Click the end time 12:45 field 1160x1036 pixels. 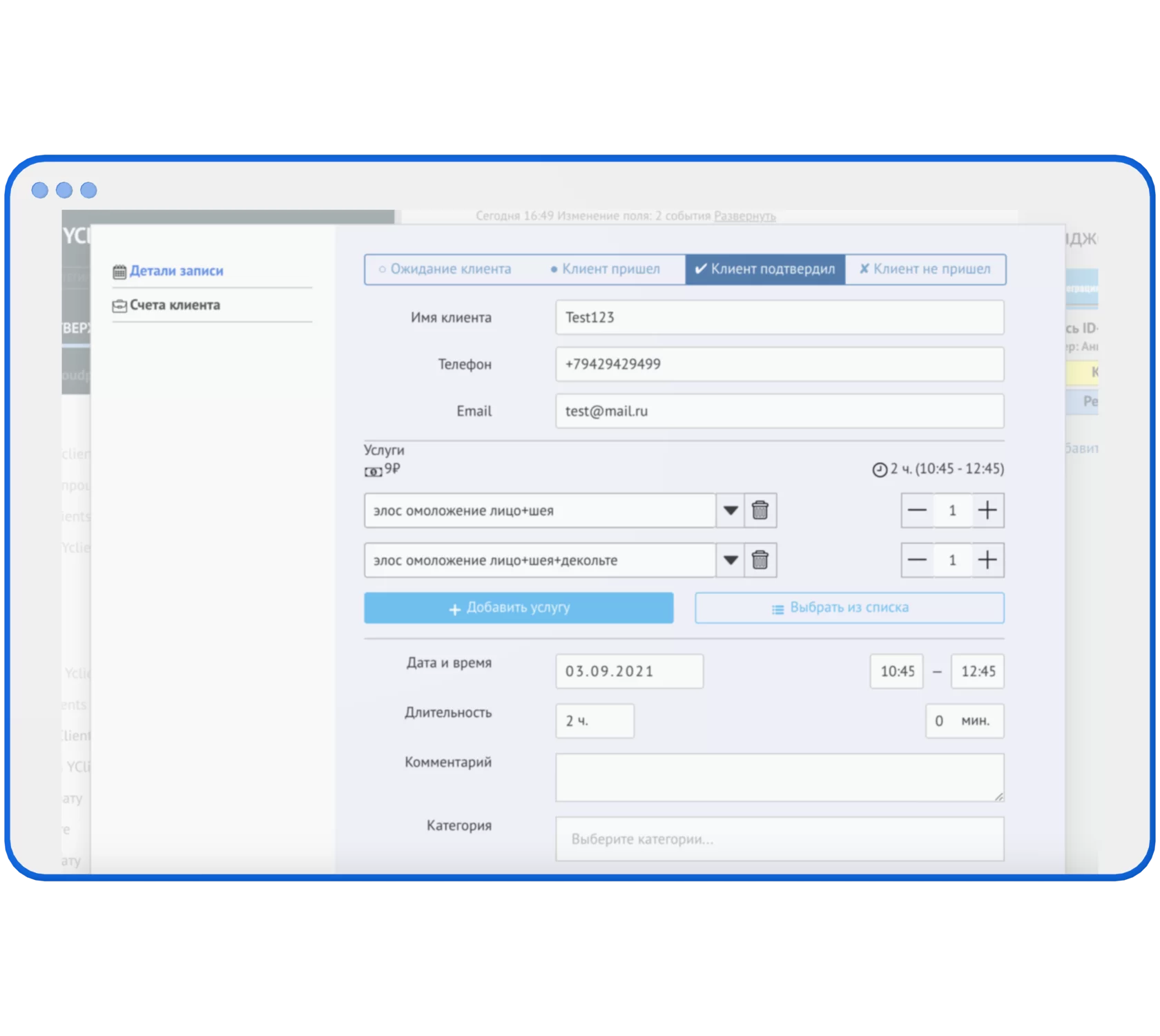click(x=978, y=671)
